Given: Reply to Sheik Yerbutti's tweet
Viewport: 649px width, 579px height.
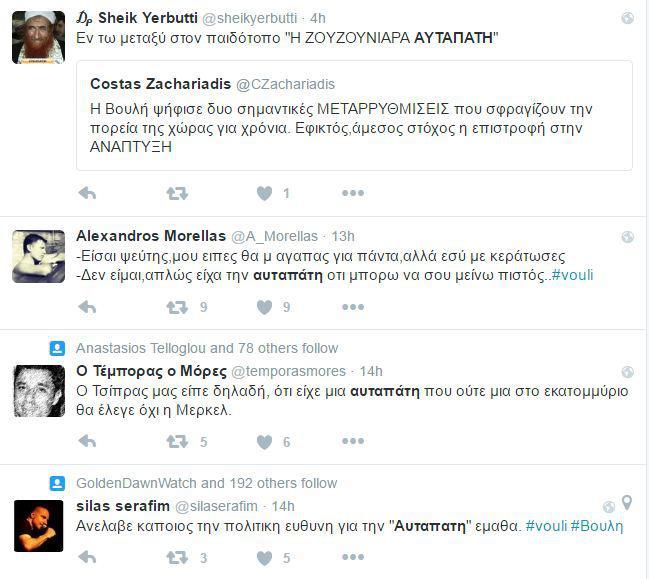Looking at the screenshot, I should tap(87, 193).
